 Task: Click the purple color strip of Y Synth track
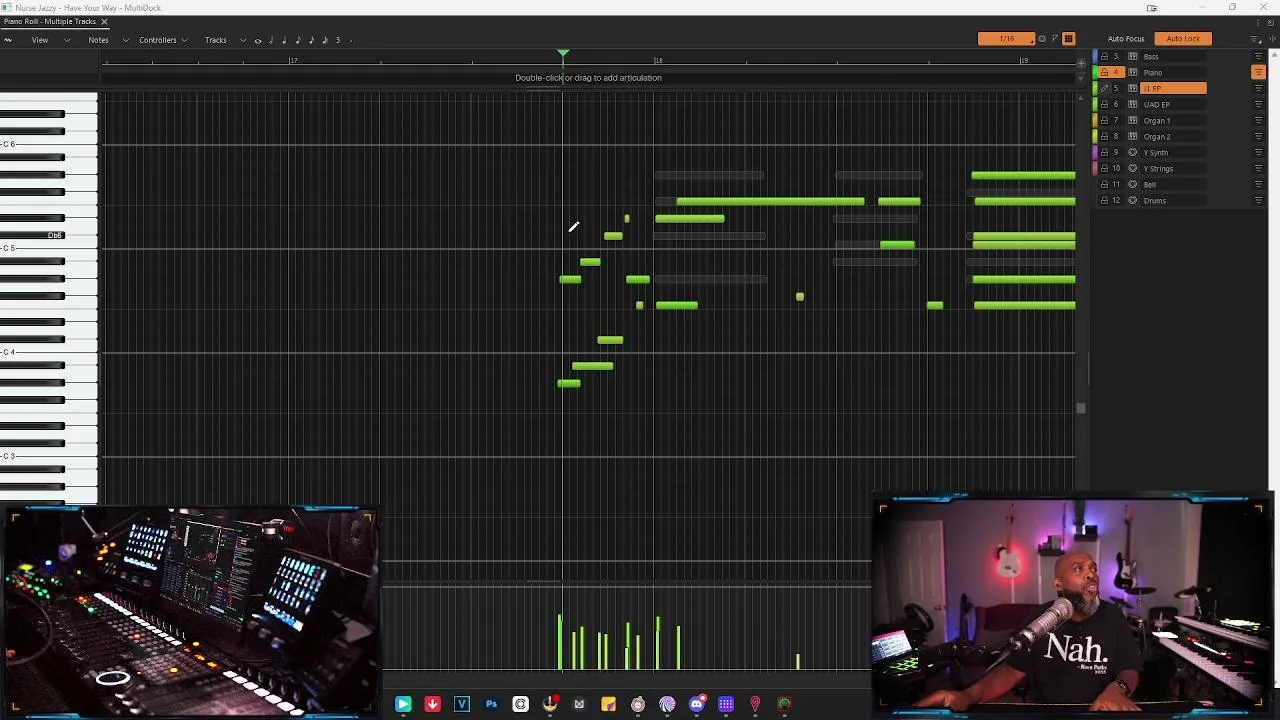pyautogui.click(x=1095, y=152)
